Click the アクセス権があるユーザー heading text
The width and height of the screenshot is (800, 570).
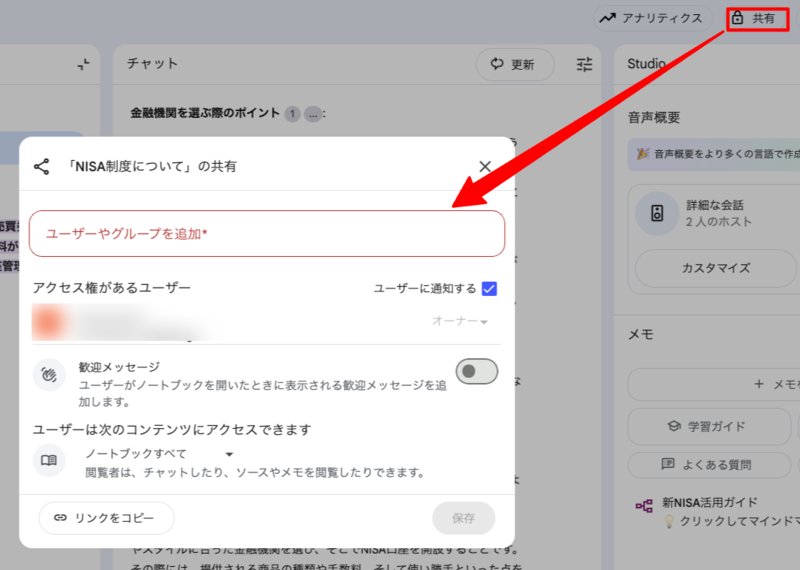(x=111, y=288)
